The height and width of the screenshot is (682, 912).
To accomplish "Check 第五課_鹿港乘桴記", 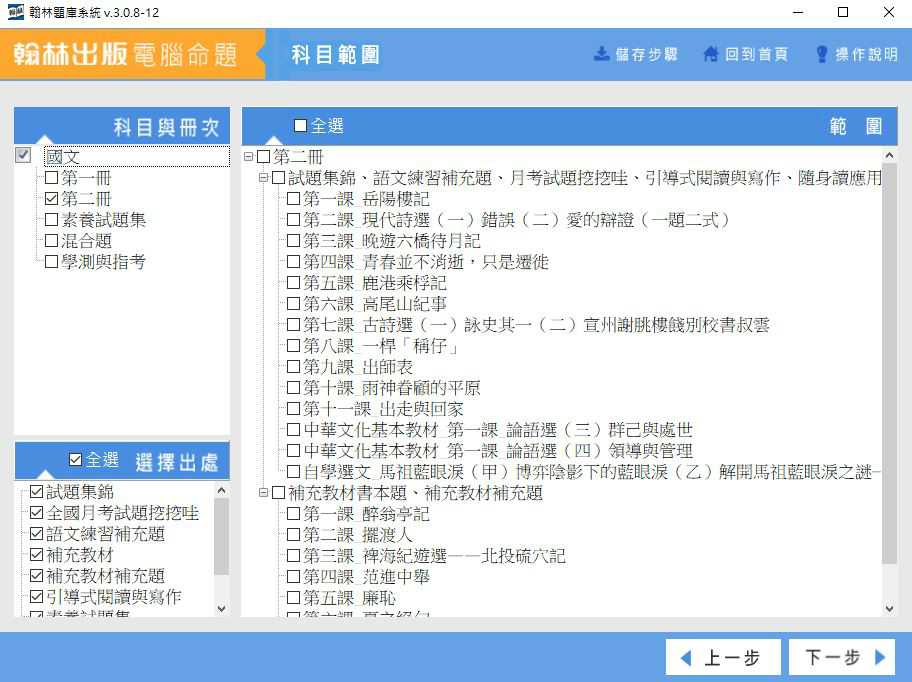I will pos(294,283).
